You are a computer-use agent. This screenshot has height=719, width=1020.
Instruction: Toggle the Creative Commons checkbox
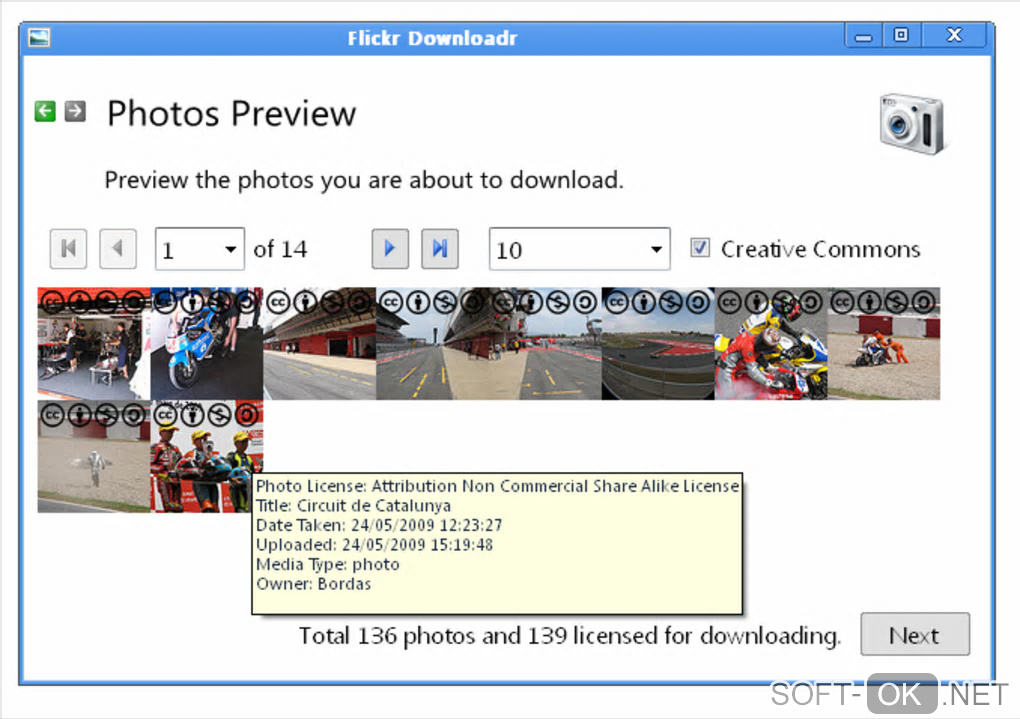point(700,248)
